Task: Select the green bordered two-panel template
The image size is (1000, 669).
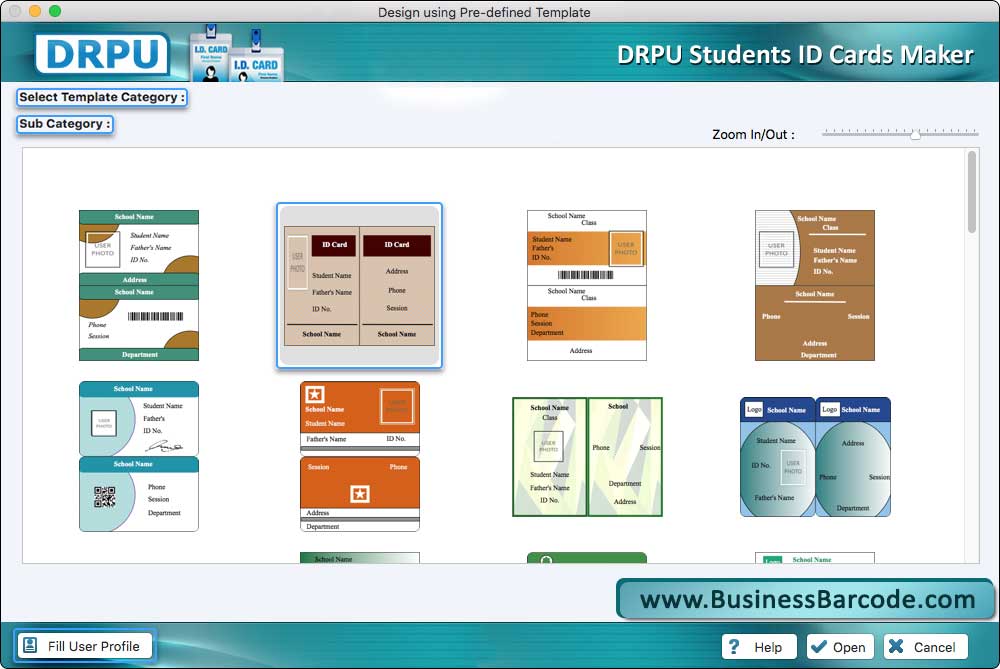Action: [587, 457]
